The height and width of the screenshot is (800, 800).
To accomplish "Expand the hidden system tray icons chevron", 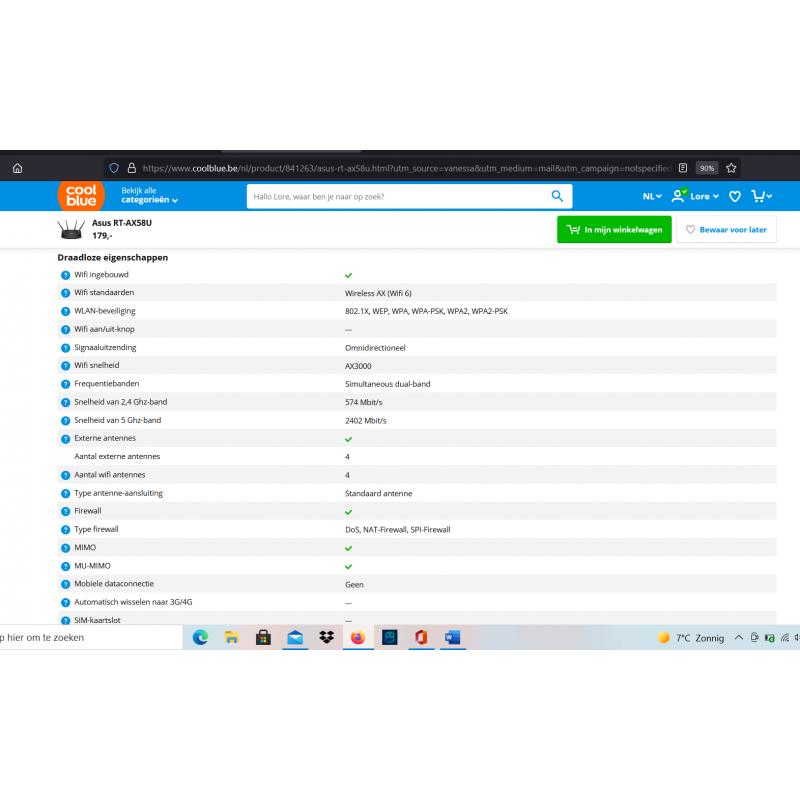I will click(x=739, y=638).
